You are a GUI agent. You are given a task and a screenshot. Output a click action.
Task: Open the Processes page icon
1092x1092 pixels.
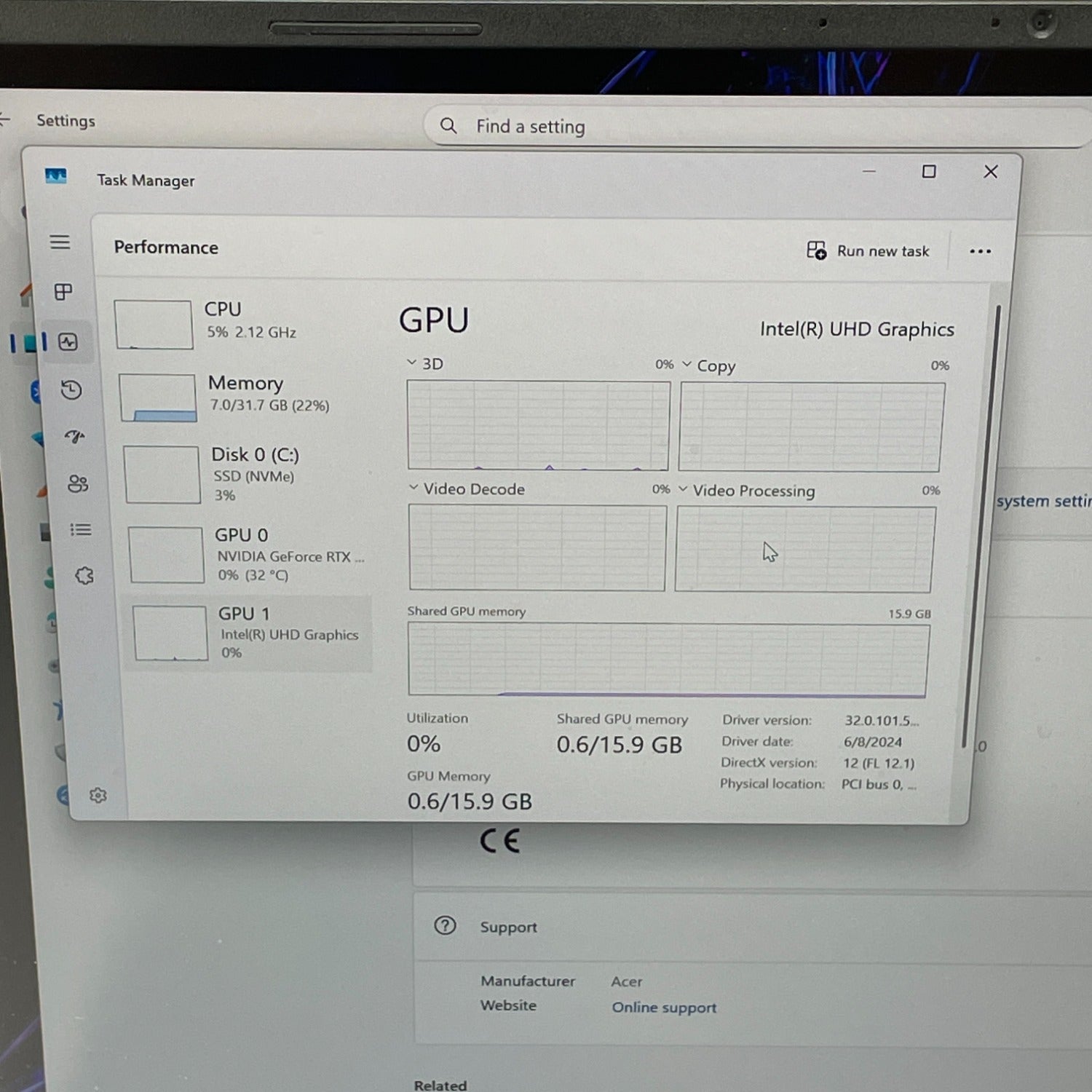pyautogui.click(x=63, y=292)
